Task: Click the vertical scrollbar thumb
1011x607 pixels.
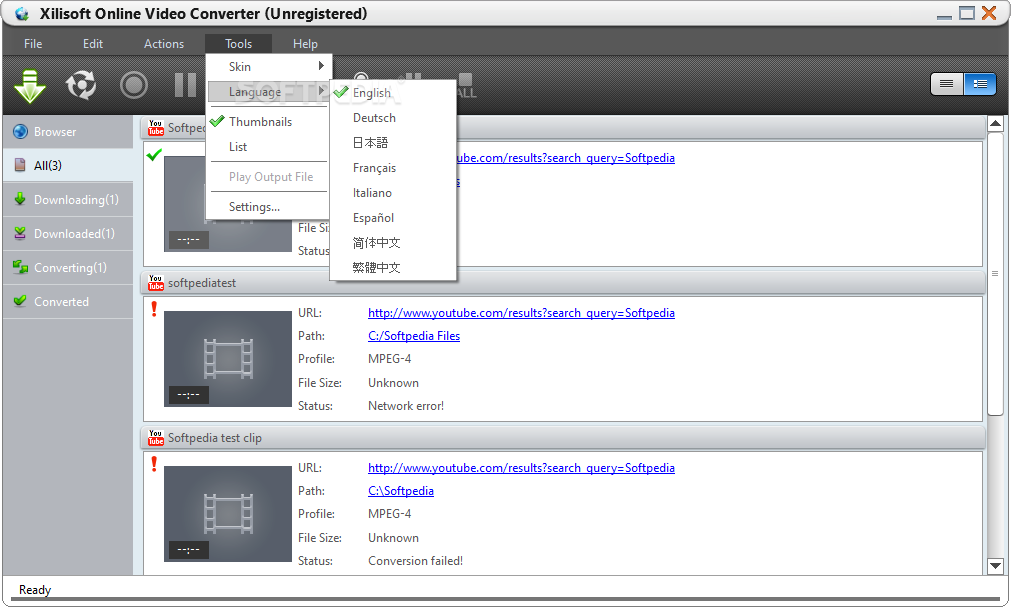Action: 995,274
